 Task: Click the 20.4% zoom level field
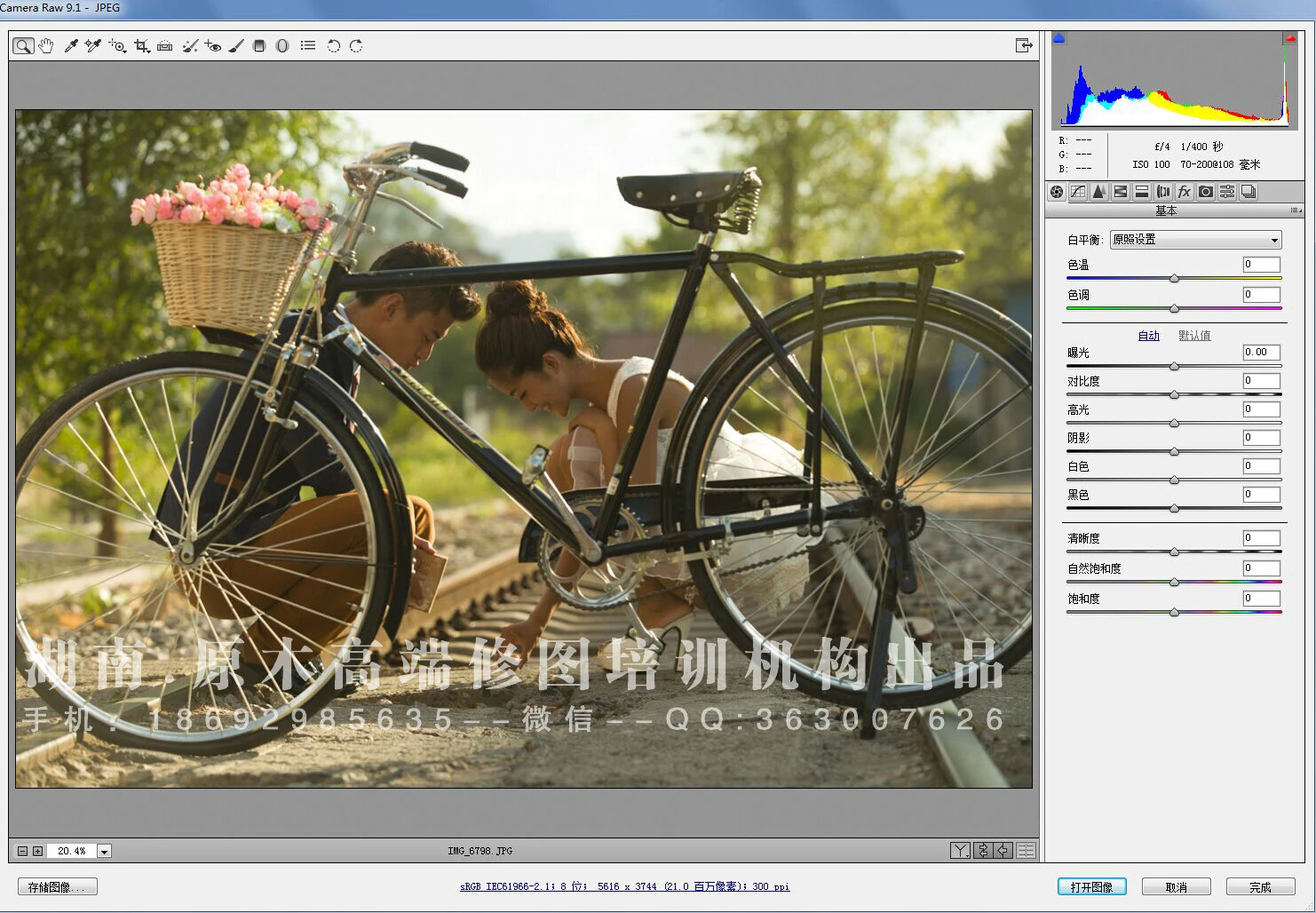pos(71,851)
